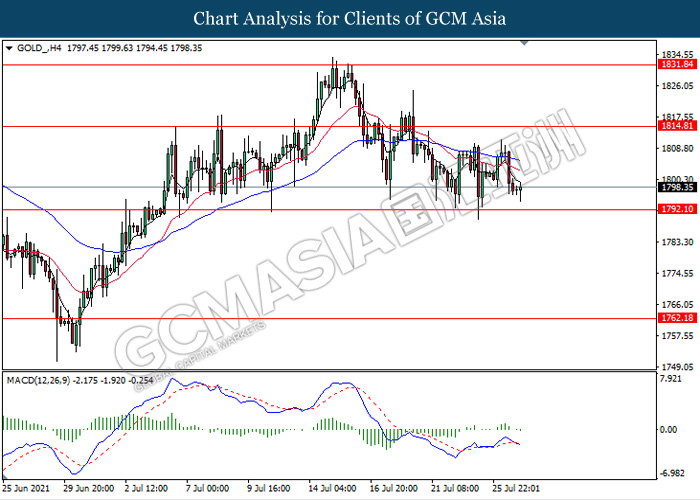Click the 1757.55 price scale value
700x500 pixels.
pyautogui.click(x=678, y=336)
